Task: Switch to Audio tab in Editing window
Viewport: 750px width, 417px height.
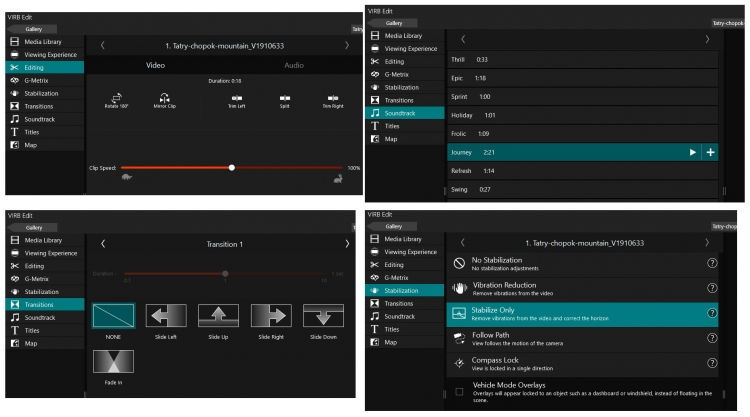Action: pos(294,65)
